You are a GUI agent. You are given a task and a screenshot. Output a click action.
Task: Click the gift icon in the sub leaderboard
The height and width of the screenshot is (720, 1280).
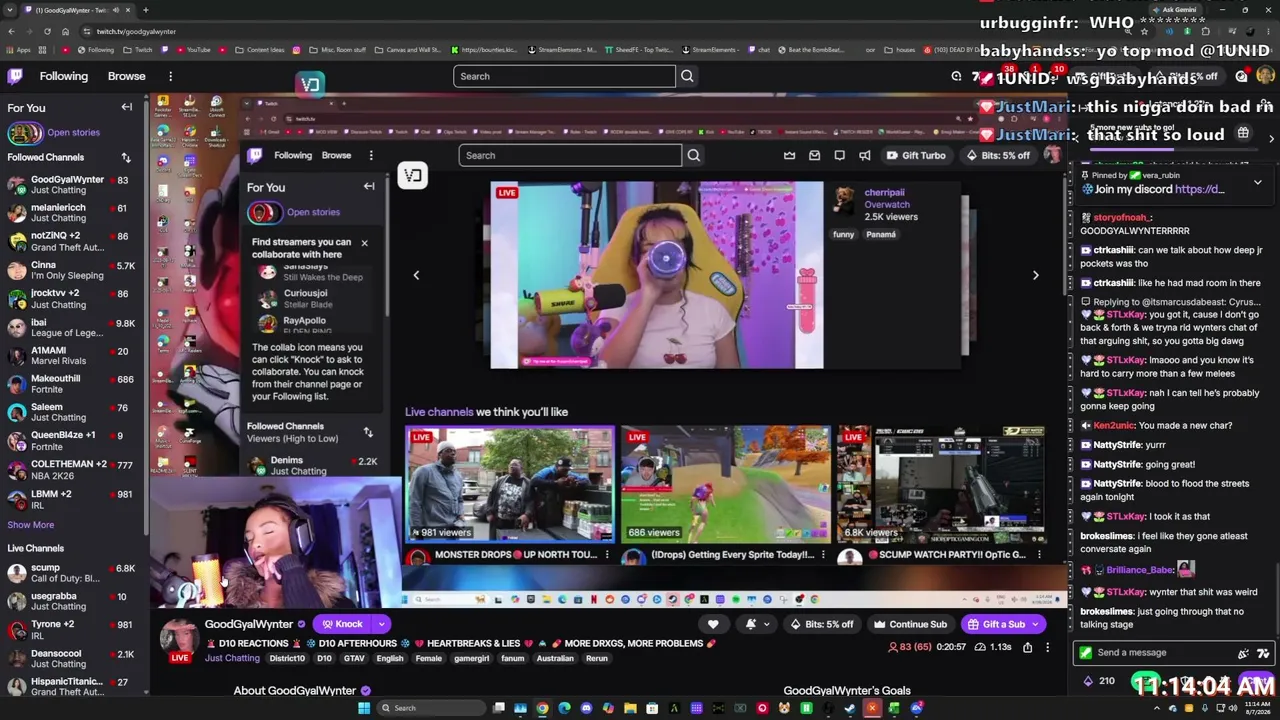[1243, 133]
